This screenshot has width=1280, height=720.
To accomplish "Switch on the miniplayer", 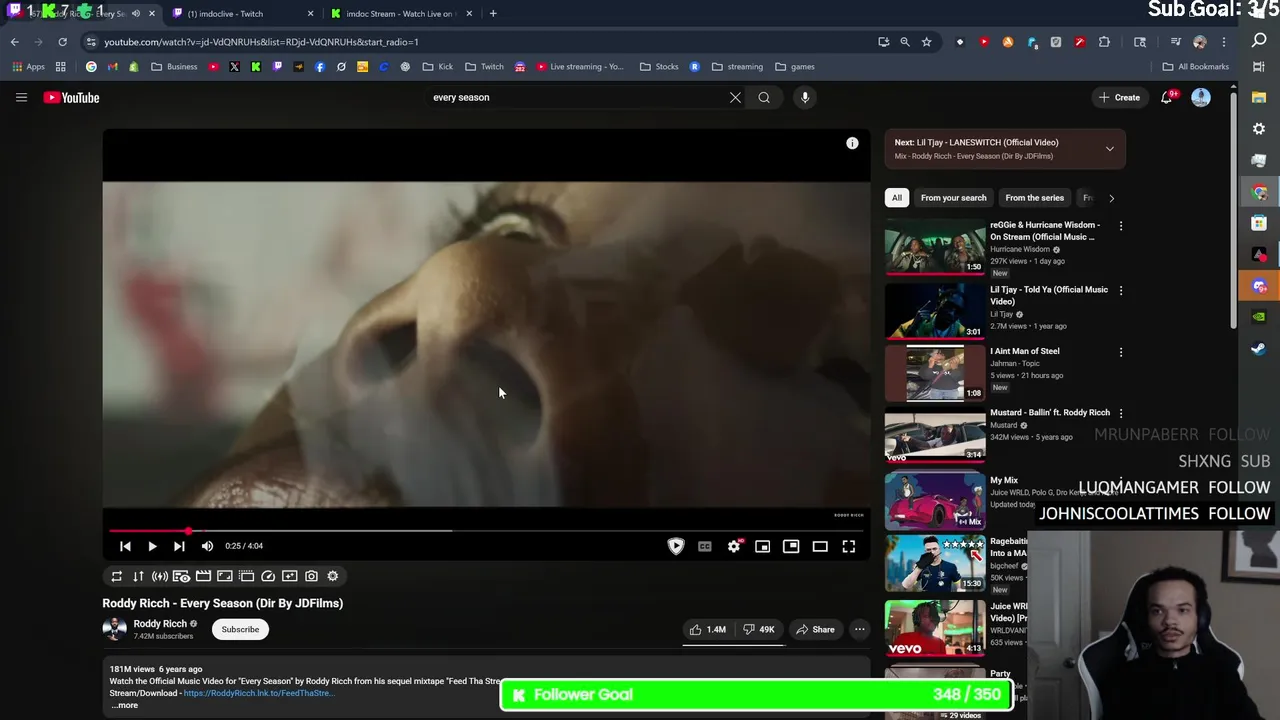I will click(762, 546).
